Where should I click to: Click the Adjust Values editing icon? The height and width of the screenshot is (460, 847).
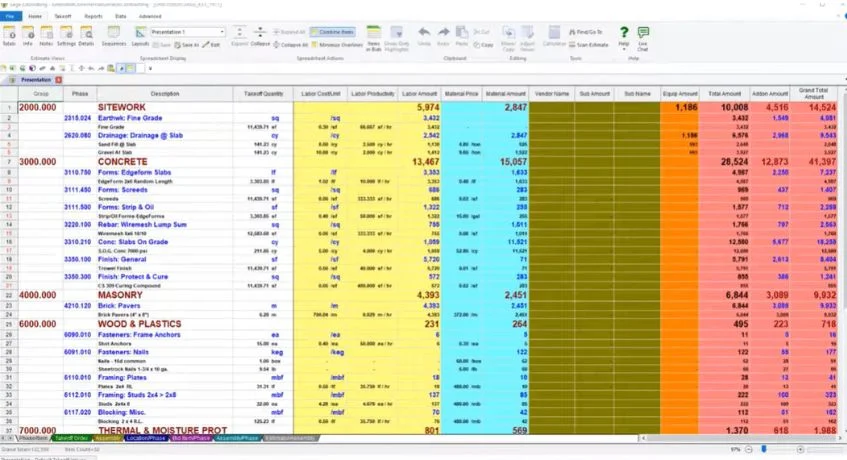[527, 38]
